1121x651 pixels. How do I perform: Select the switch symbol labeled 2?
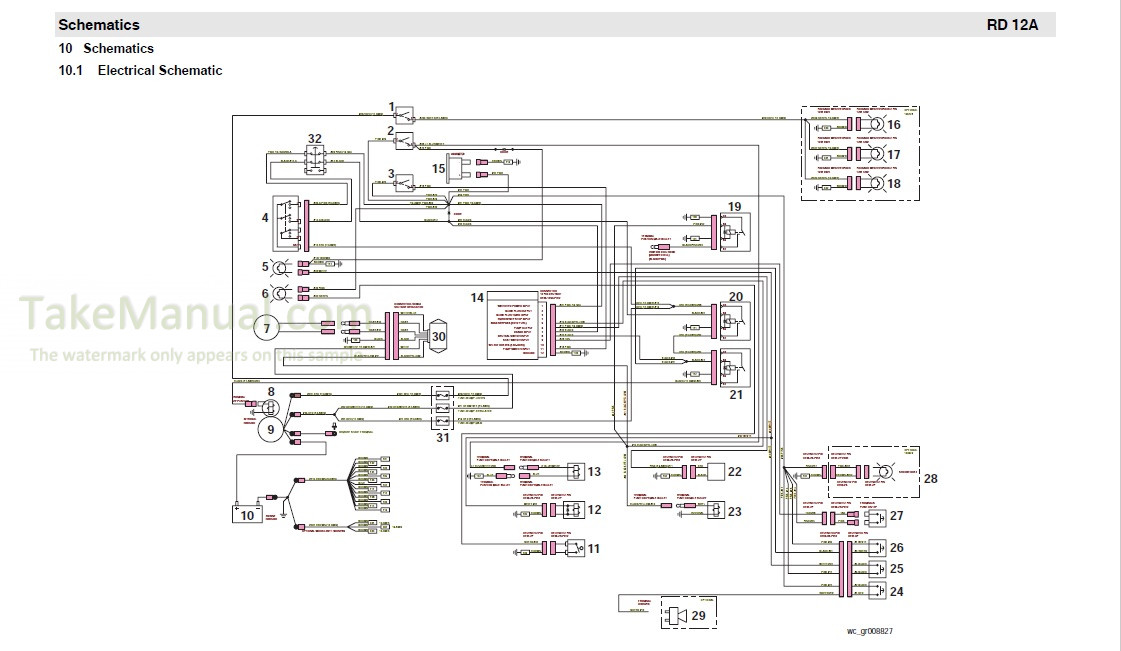pyautogui.click(x=408, y=142)
